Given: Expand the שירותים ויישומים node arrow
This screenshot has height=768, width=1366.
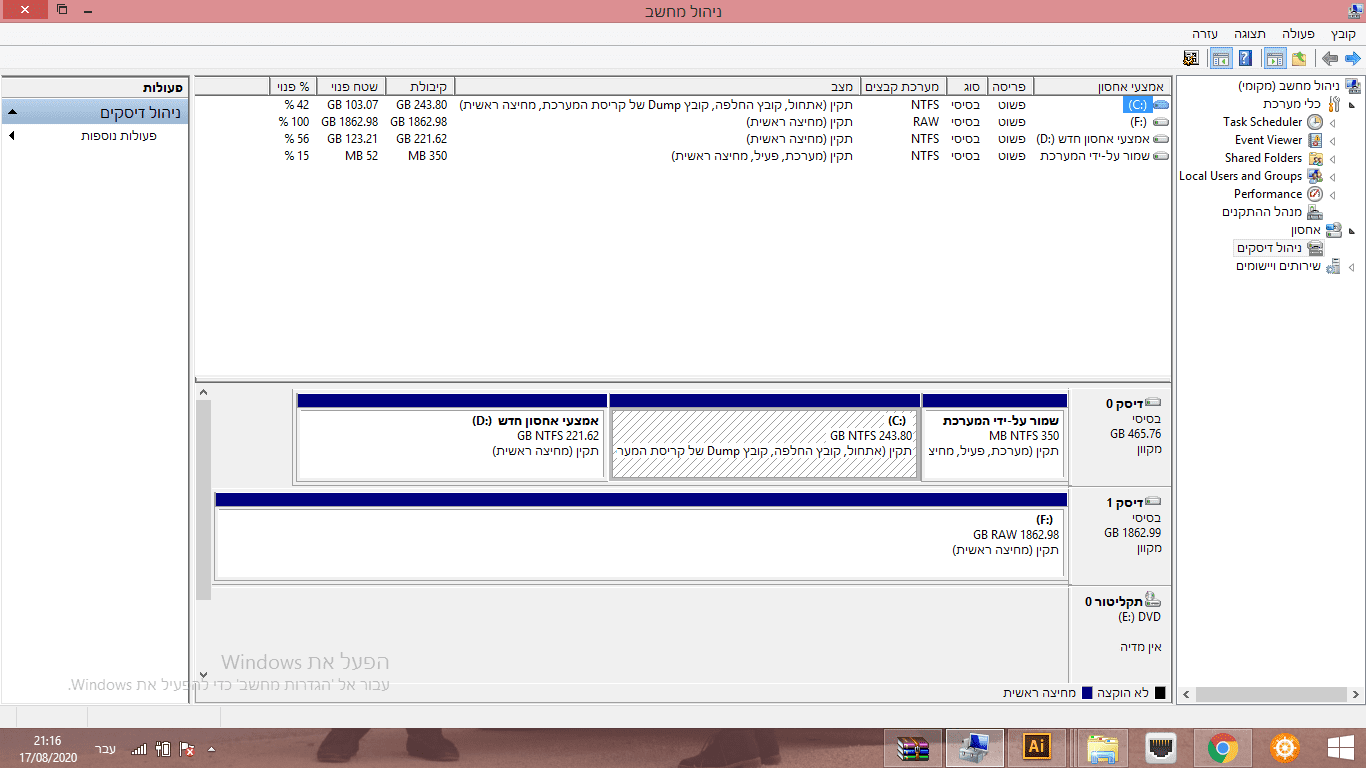Looking at the screenshot, I should point(1352,267).
